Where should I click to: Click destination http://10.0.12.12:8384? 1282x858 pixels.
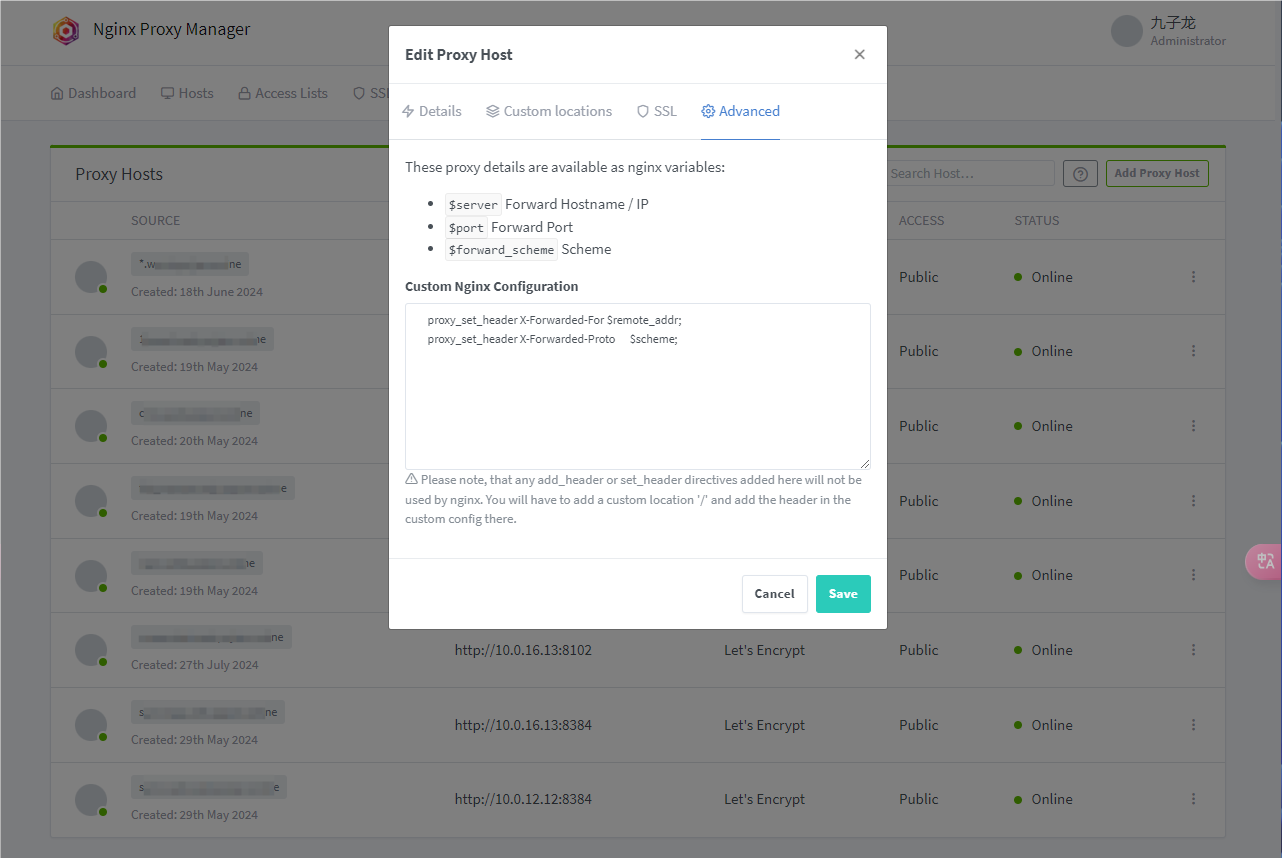pyautogui.click(x=523, y=799)
